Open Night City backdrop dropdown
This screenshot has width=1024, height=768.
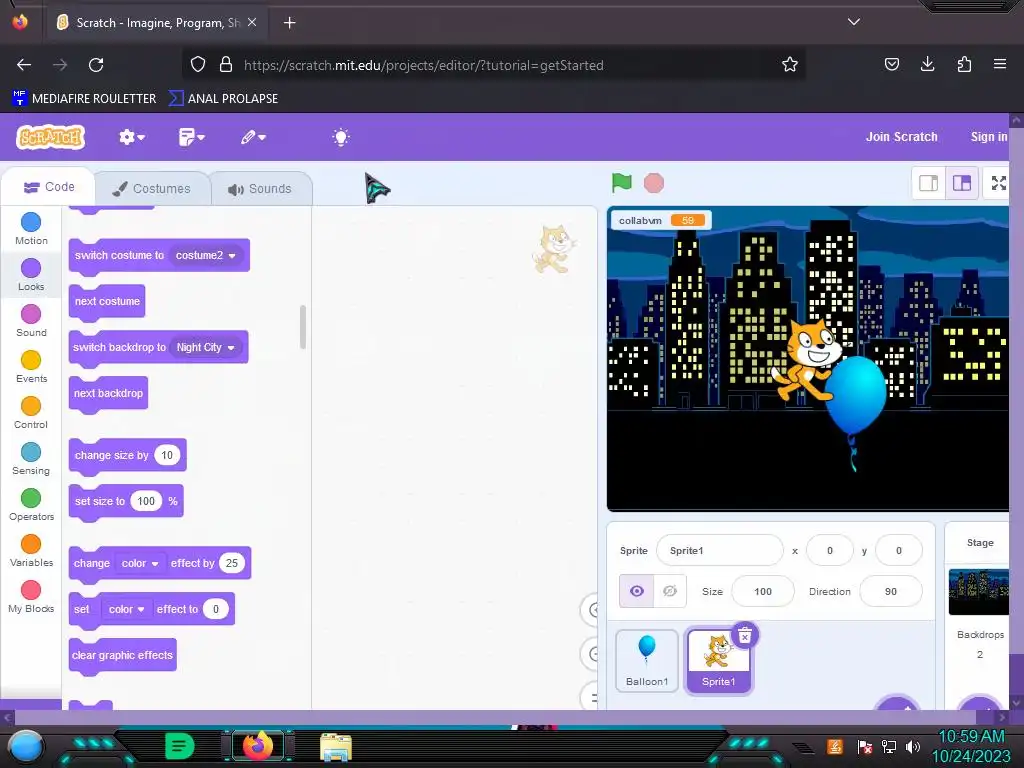(205, 347)
